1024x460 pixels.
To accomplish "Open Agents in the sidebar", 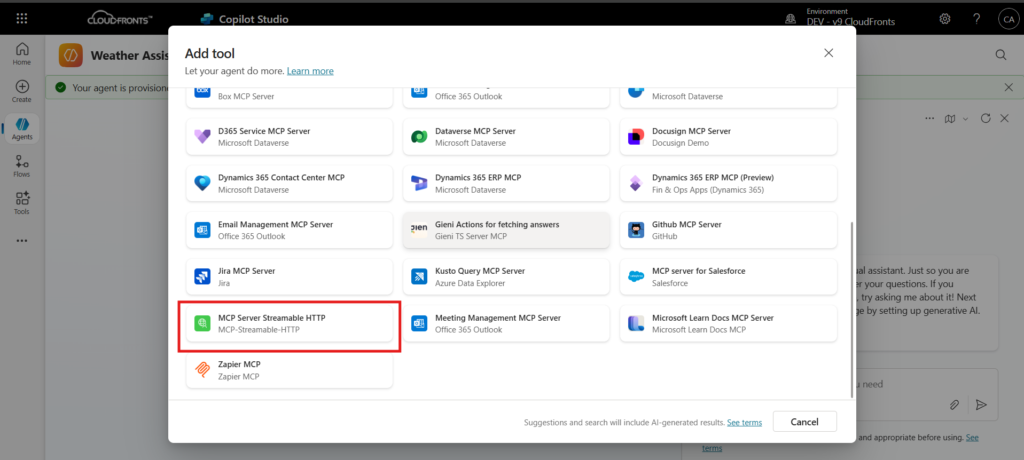I will pyautogui.click(x=22, y=128).
